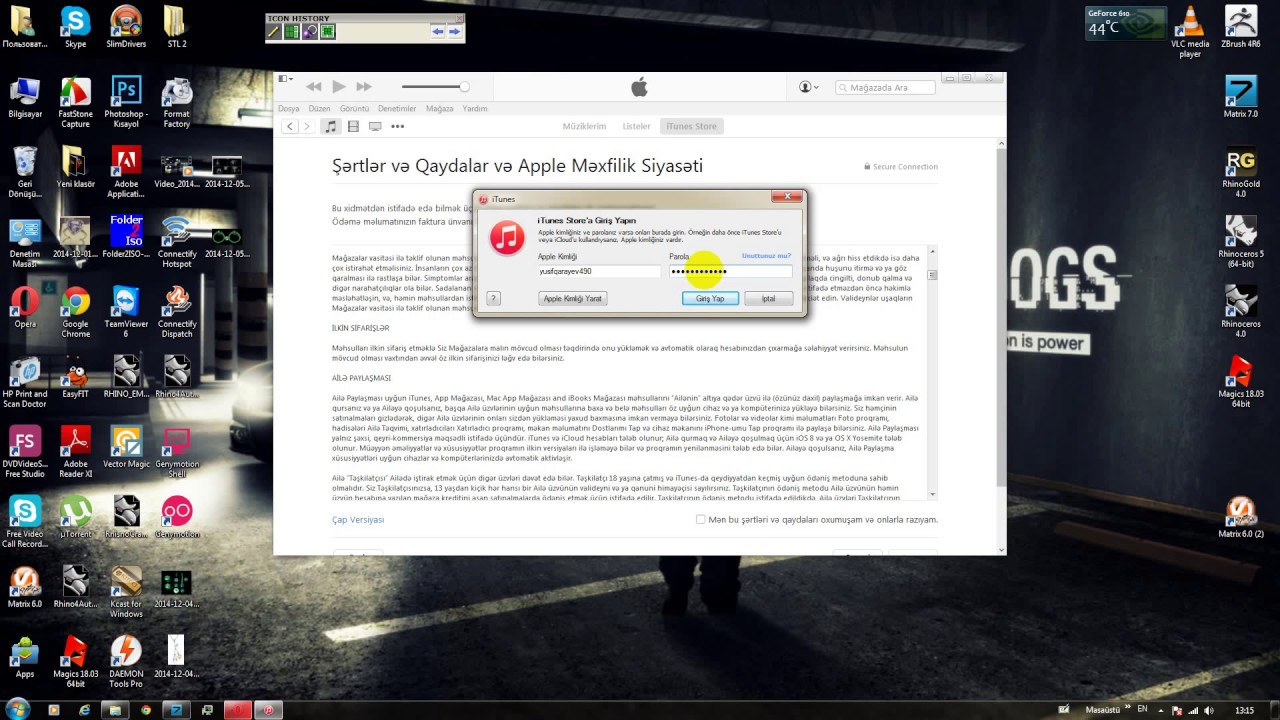Open the µTorrent desktop icon
Image resolution: width=1280 pixels, height=720 pixels.
tap(75, 517)
